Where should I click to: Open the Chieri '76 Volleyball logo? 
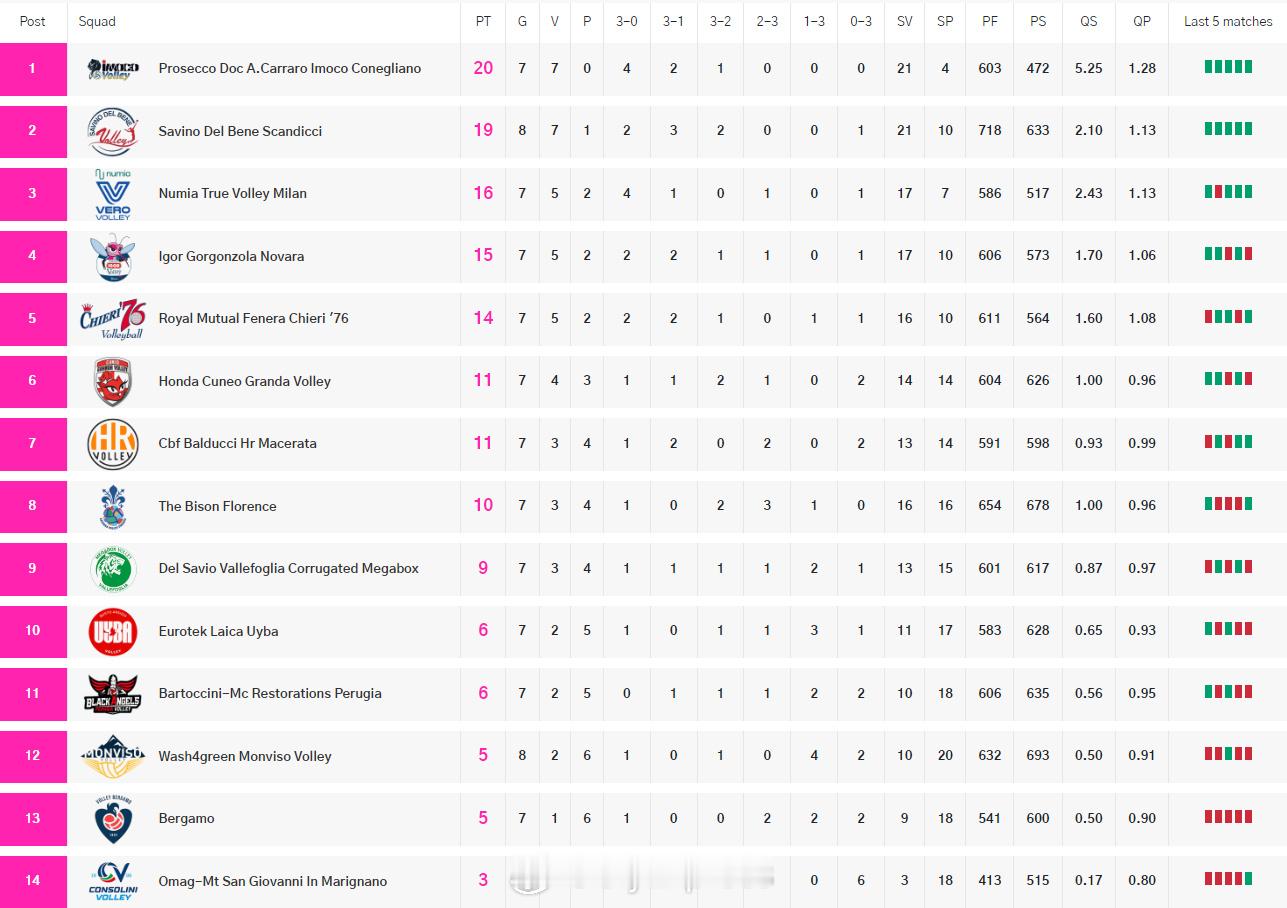click(113, 319)
